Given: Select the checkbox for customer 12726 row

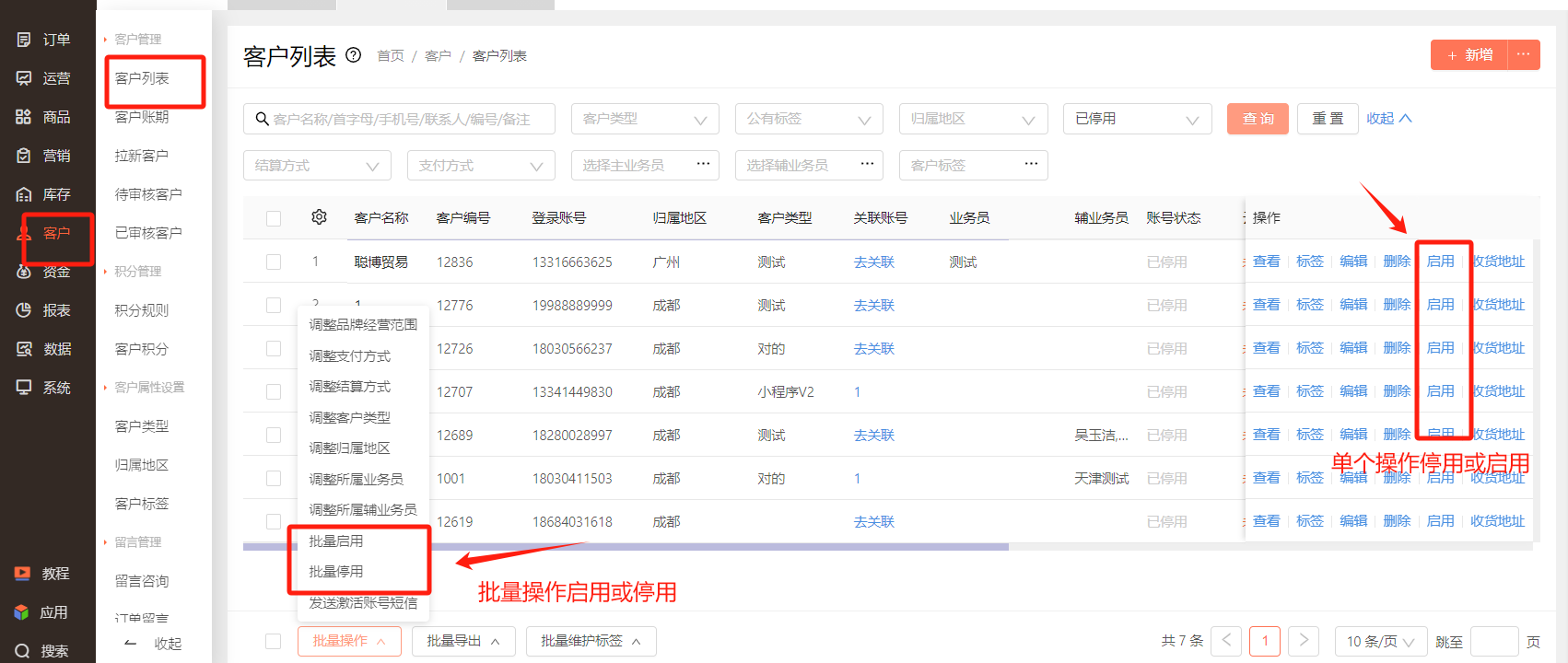Looking at the screenshot, I should pos(274,348).
